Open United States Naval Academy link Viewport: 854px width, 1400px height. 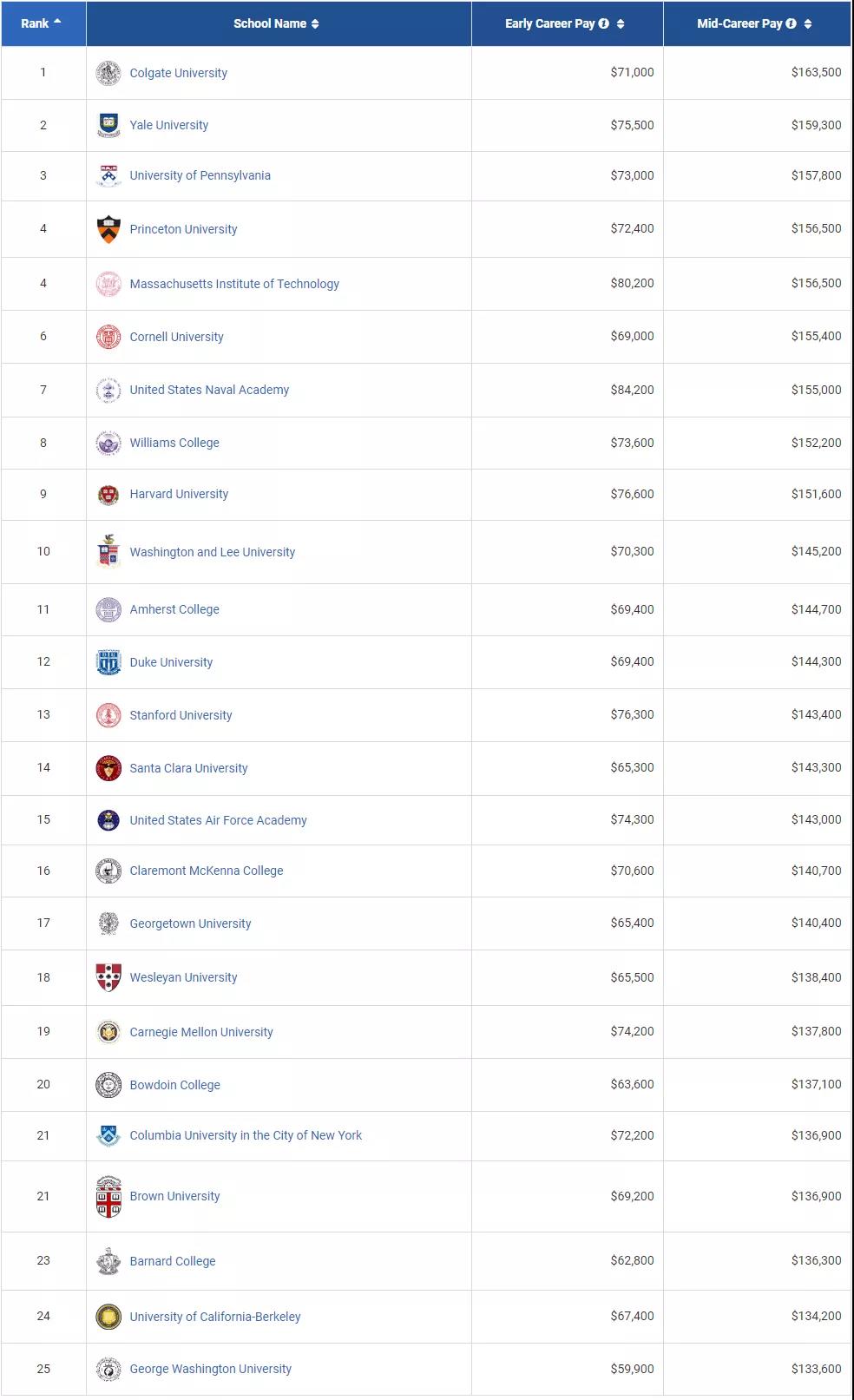pos(209,390)
